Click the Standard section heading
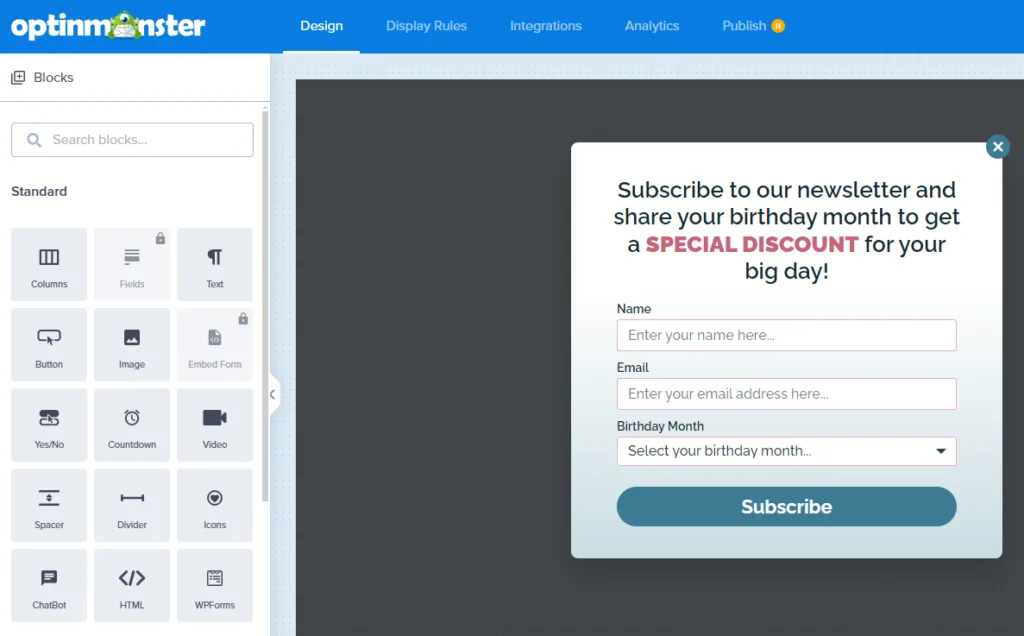 point(39,191)
